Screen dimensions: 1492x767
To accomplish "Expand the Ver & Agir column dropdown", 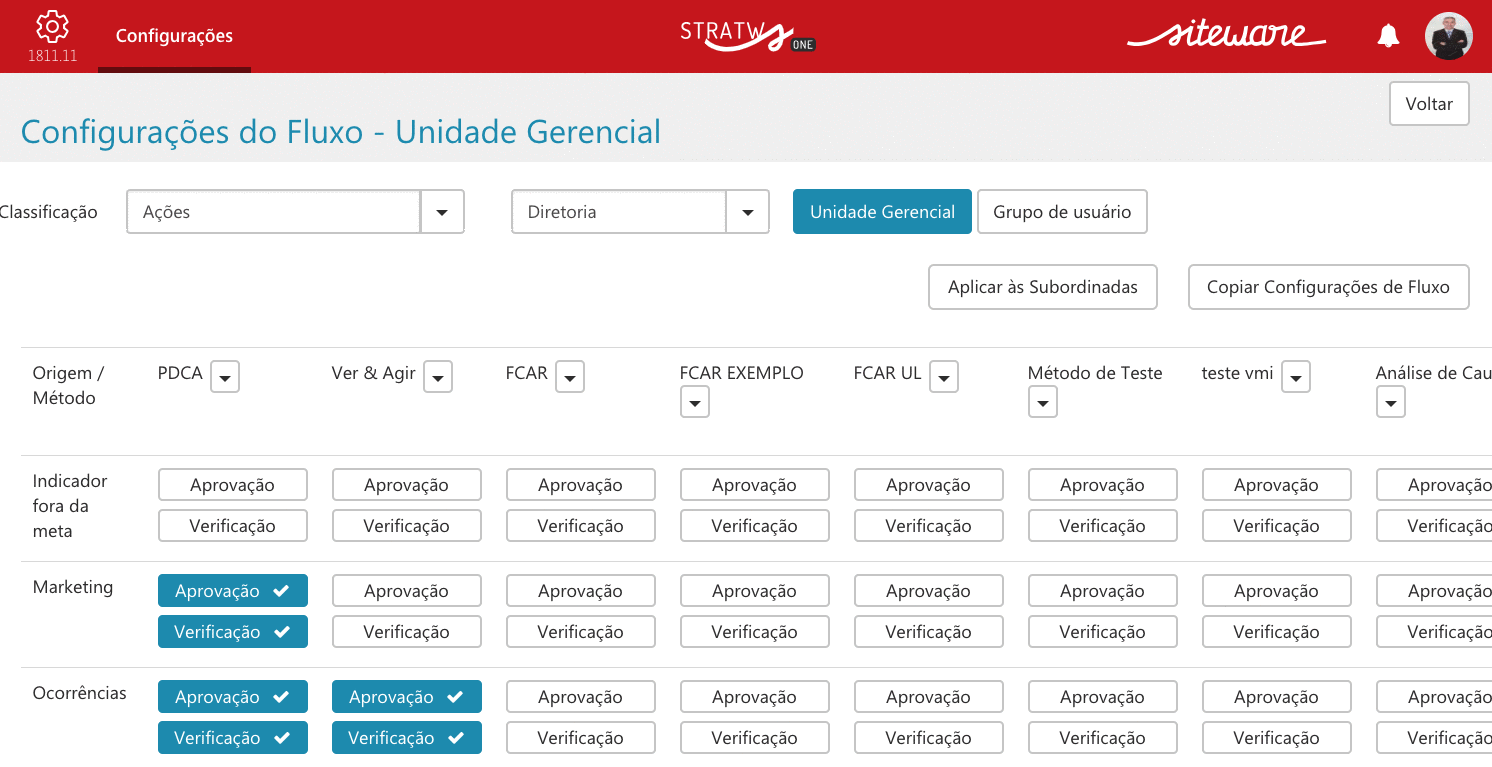I will pos(438,377).
